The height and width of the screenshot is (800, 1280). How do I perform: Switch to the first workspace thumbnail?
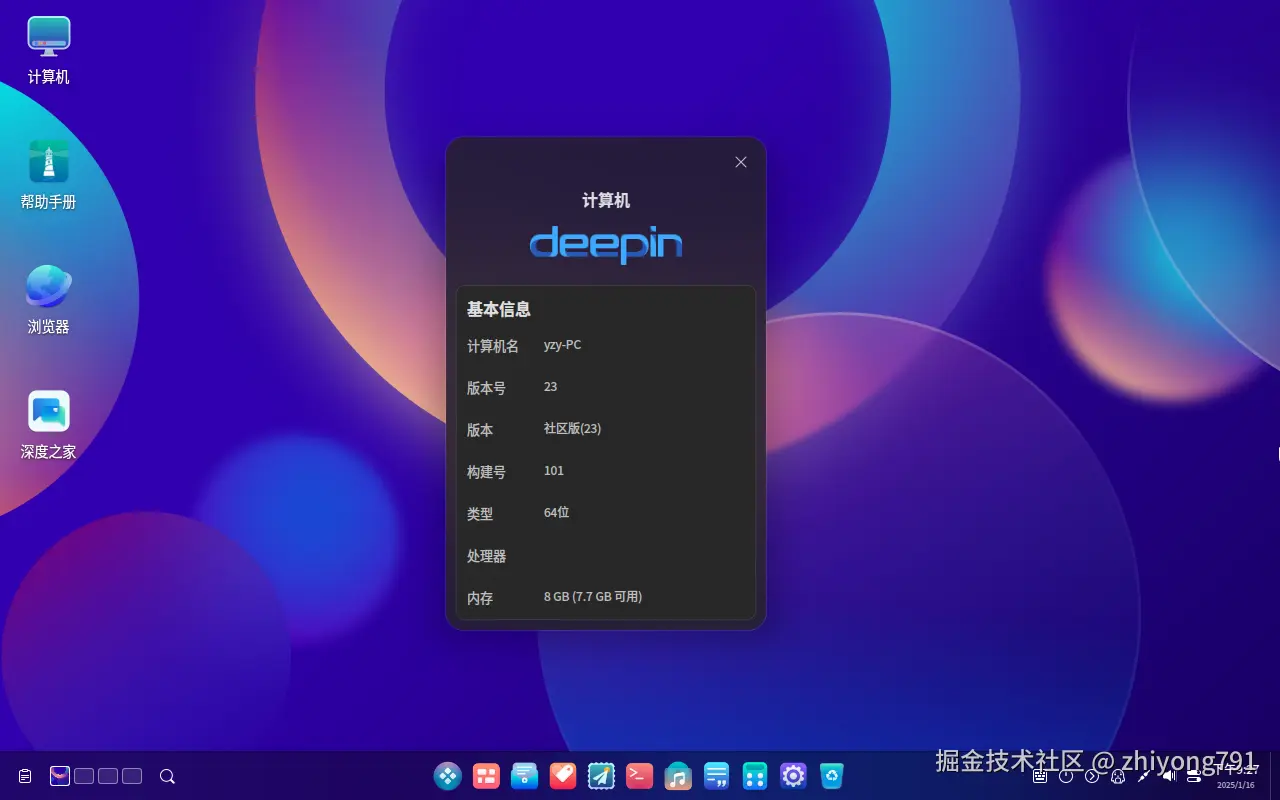(x=60, y=776)
